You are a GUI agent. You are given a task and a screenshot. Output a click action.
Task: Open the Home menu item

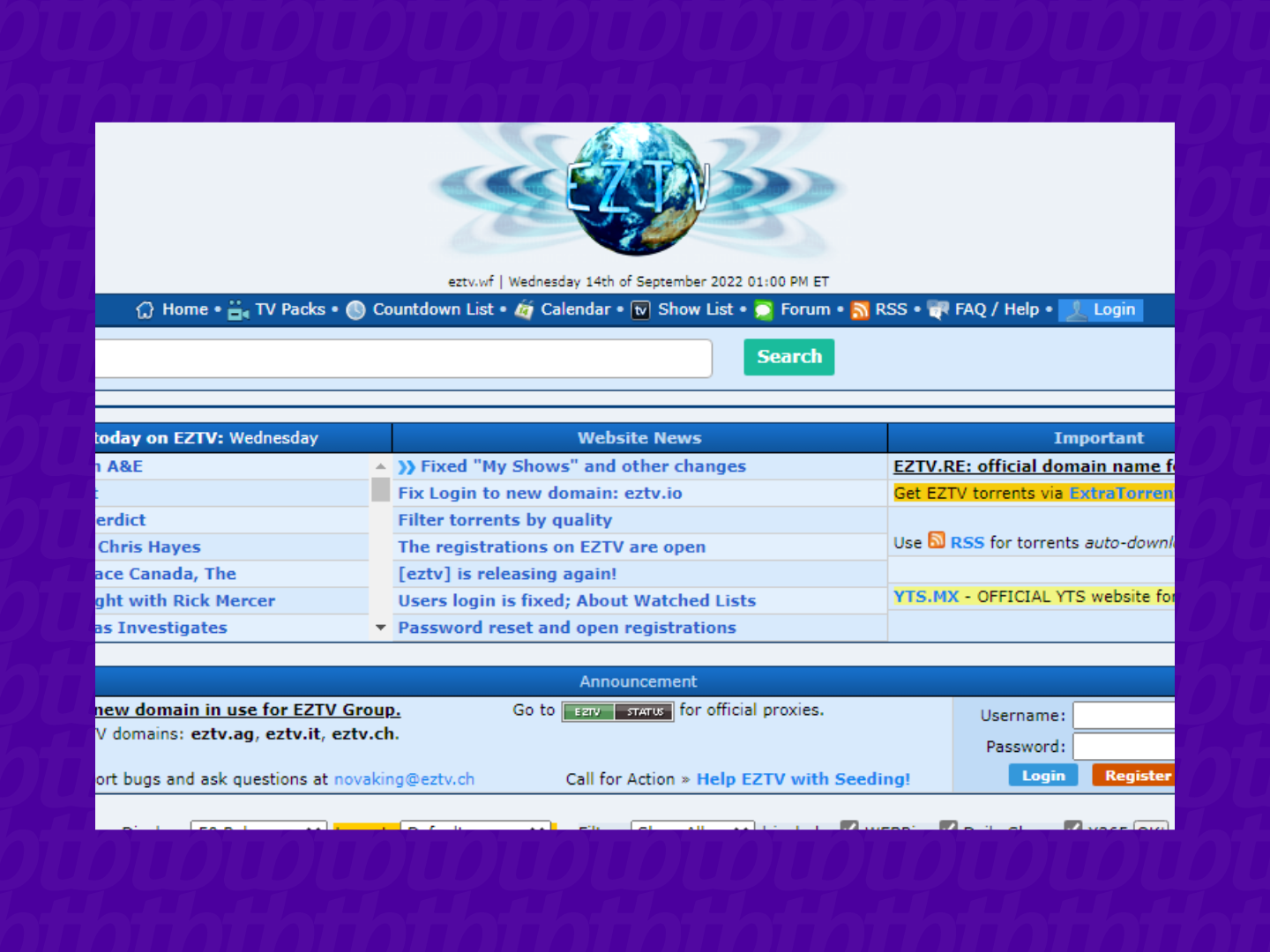pos(185,309)
